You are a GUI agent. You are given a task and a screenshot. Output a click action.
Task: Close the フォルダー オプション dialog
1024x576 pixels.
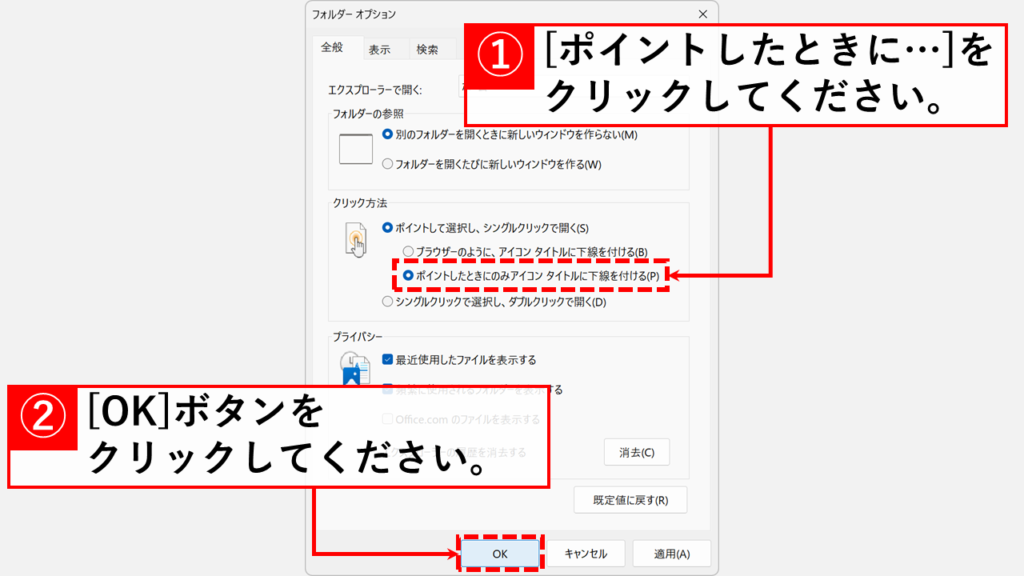pos(703,14)
